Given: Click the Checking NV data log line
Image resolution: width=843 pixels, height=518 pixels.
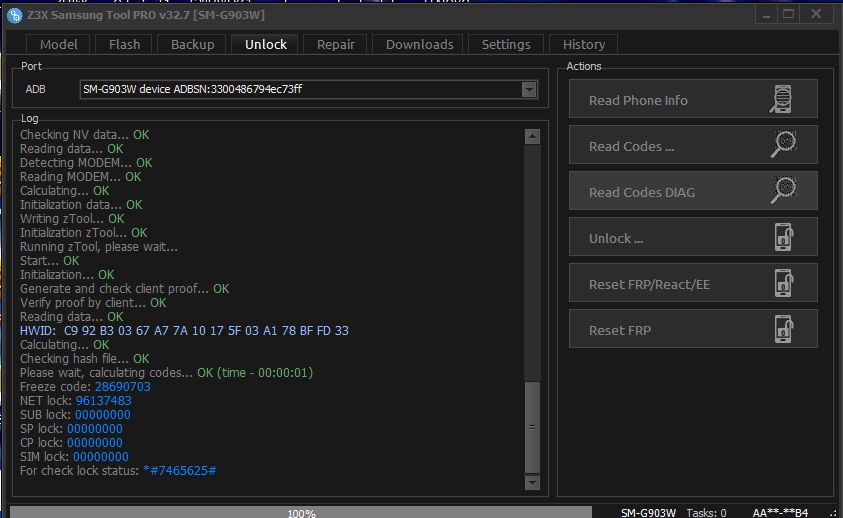Looking at the screenshot, I should (84, 134).
